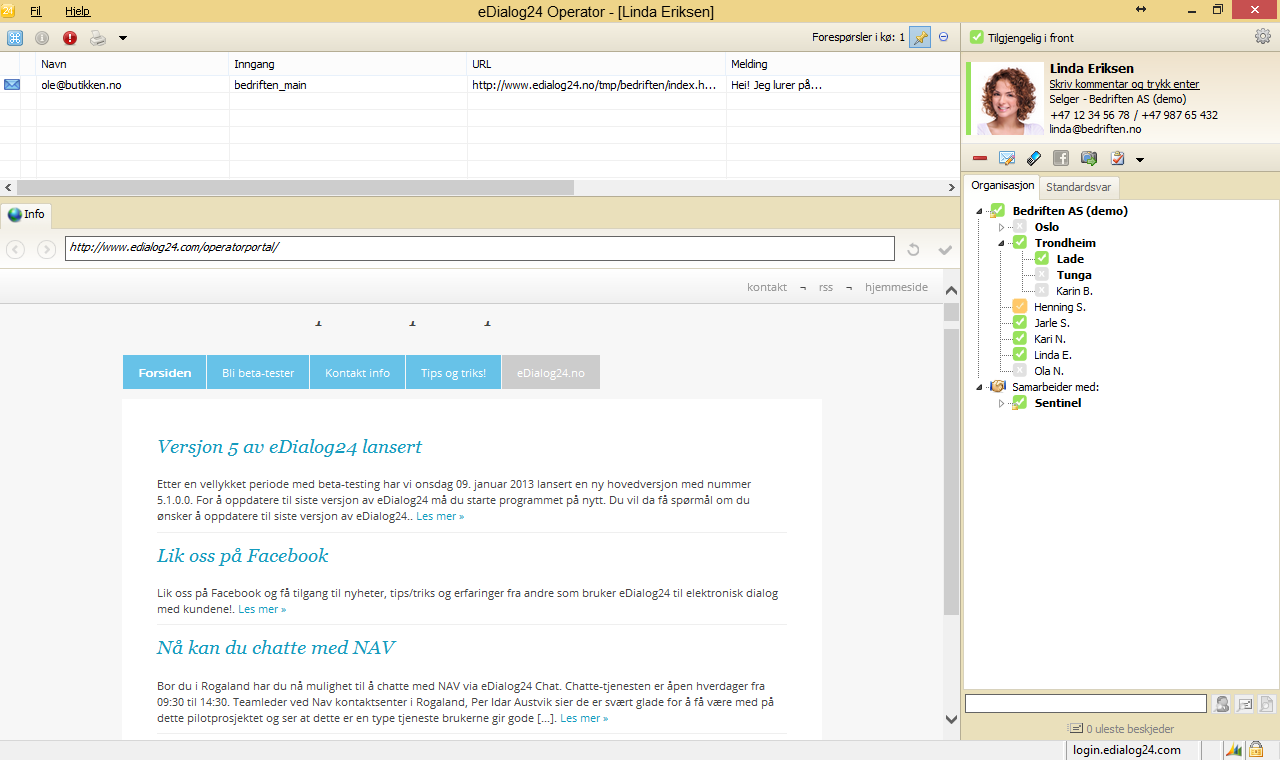The image size is (1280, 760).
Task: Click the request list scroll right arrow
Action: [952, 187]
